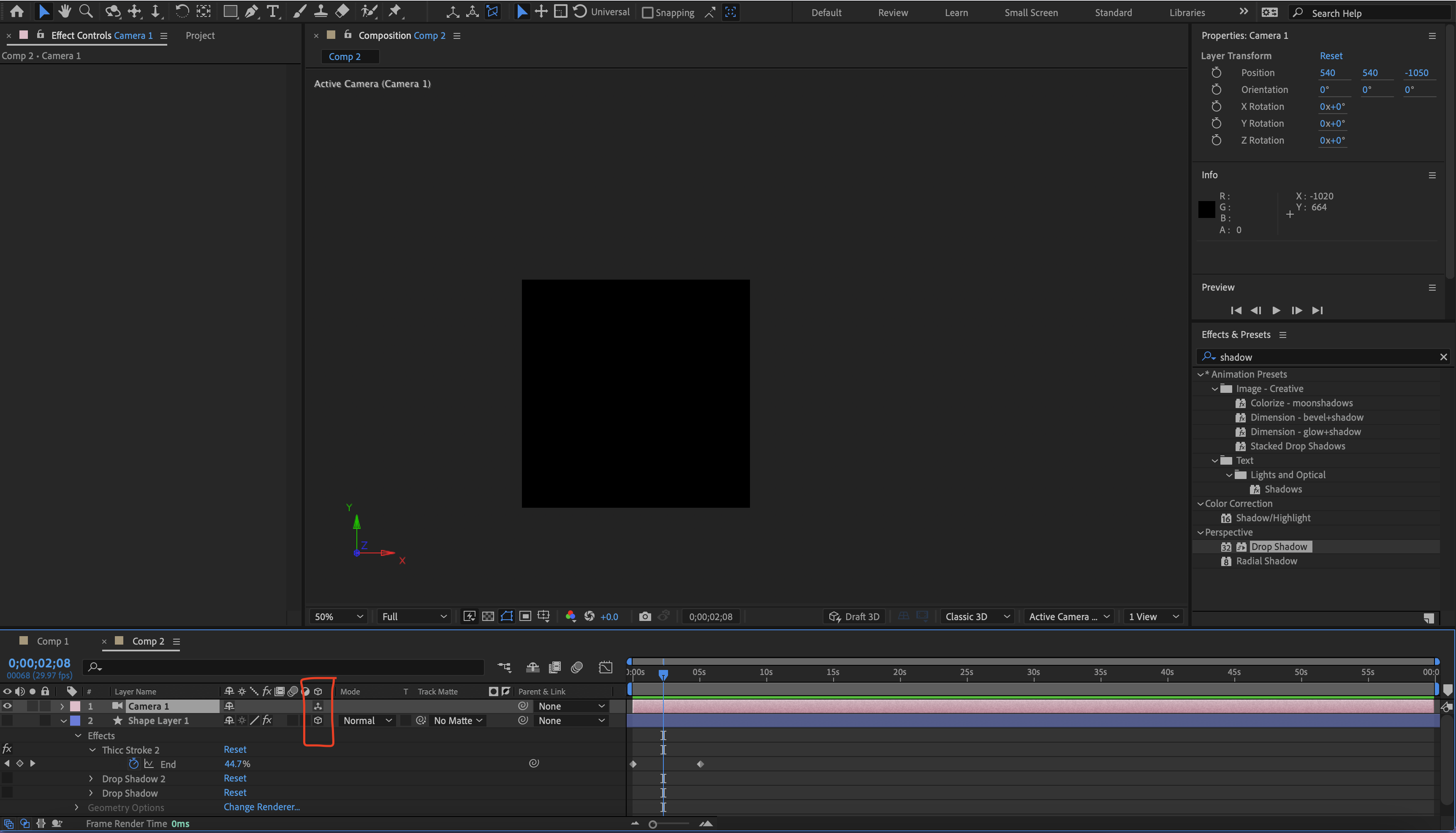Viewport: 1456px width, 833px height.
Task: Take a snapshot of the composition viewer
Action: [645, 616]
